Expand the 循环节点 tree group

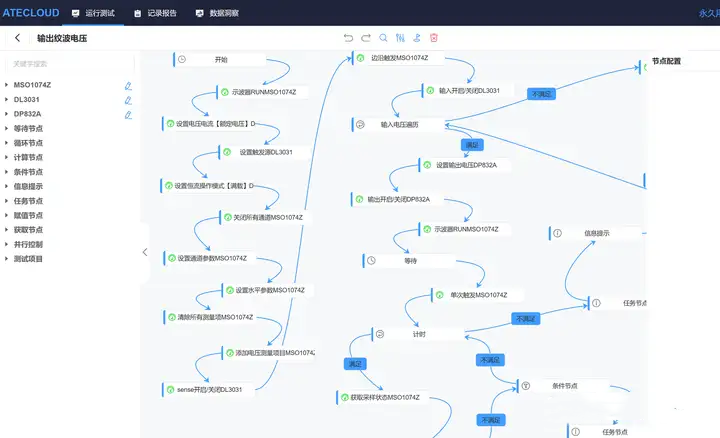point(28,143)
